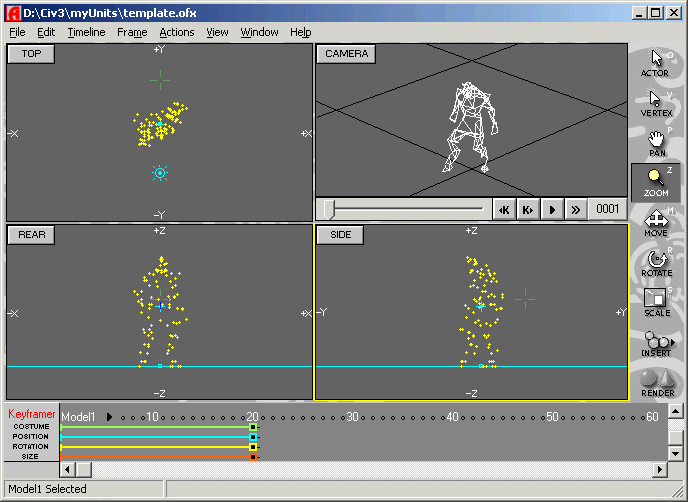Viewport: 688px width, 502px height.
Task: Click the CAMERA viewport label button
Action: pos(346,54)
